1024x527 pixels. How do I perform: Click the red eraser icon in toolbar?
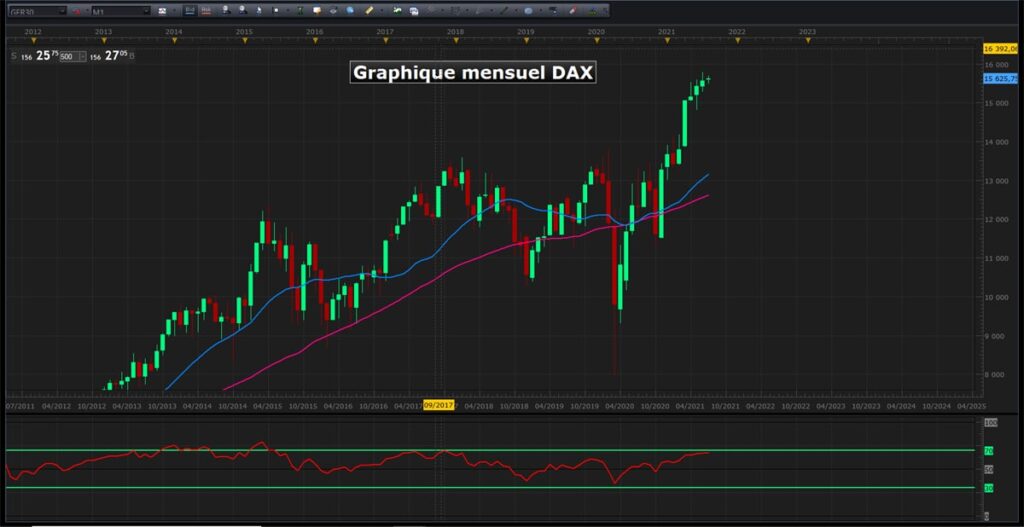pos(573,11)
